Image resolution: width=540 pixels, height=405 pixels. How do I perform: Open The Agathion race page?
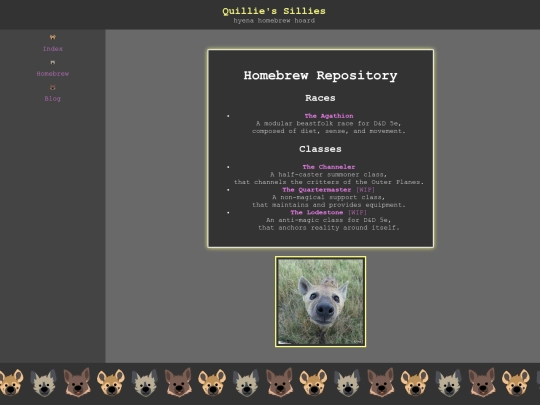pyautogui.click(x=329, y=116)
